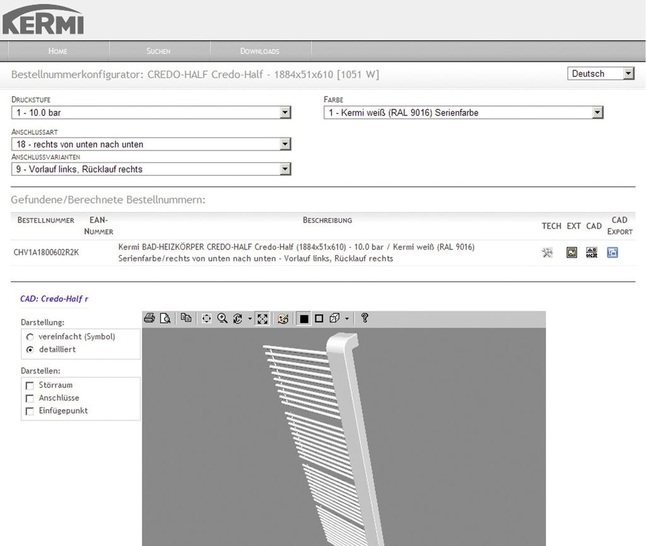Open the Anschlussart dropdown
This screenshot has width=646, height=546.
pos(151,144)
